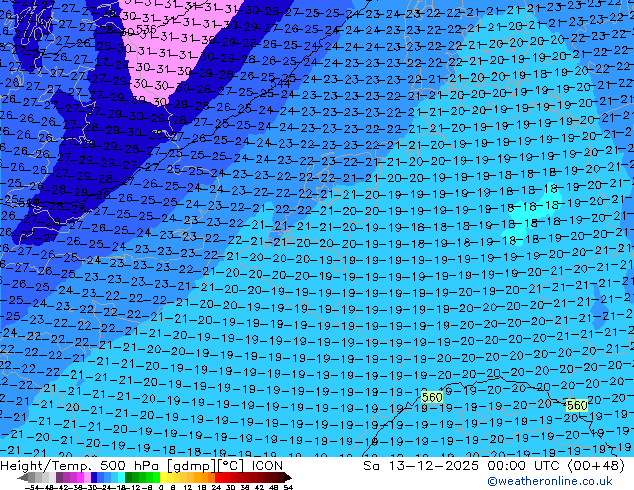The image size is (634, 490).
Task: Pick the bright red swatch above 24
Action: click(x=218, y=477)
